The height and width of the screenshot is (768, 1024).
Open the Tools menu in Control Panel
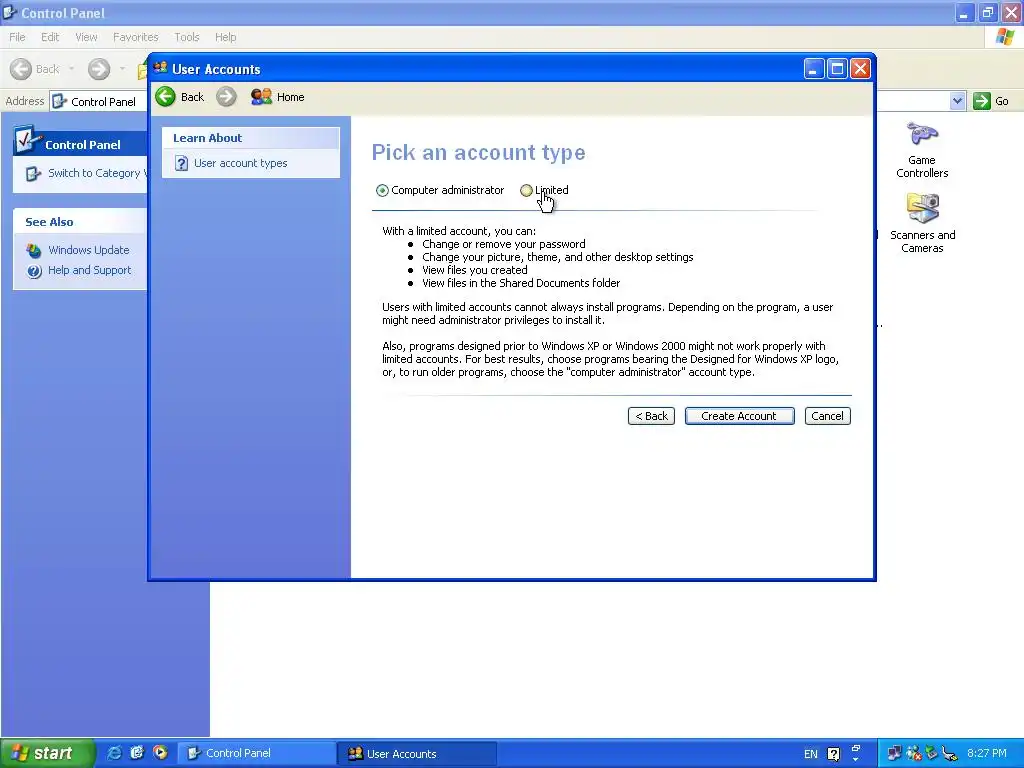click(187, 37)
